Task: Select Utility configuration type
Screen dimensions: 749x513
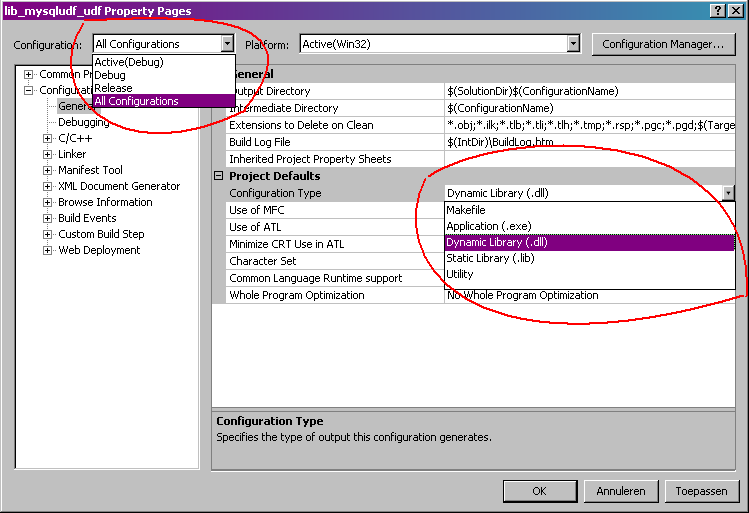Action: tap(589, 274)
